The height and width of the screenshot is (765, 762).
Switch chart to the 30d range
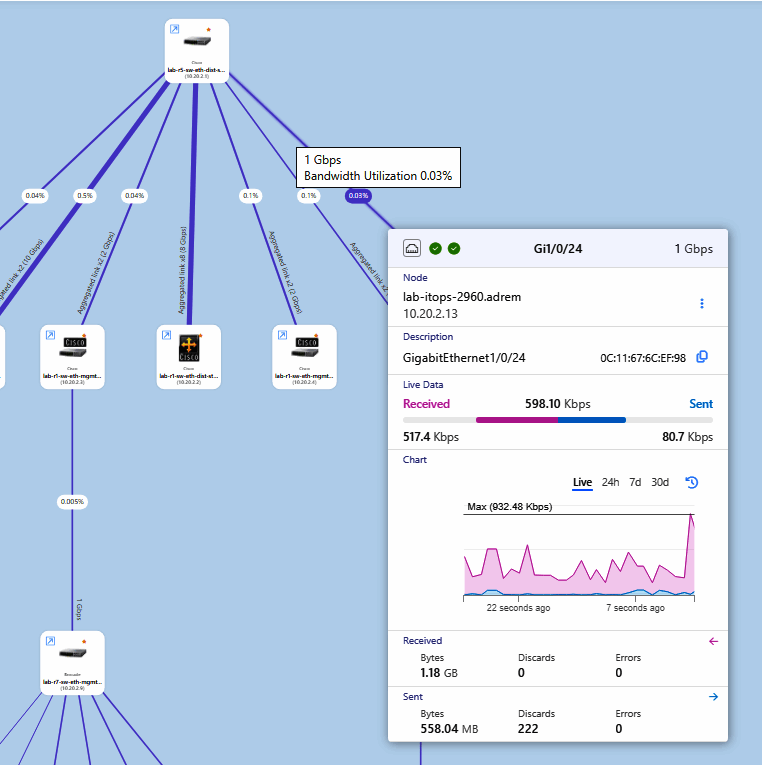click(x=660, y=483)
